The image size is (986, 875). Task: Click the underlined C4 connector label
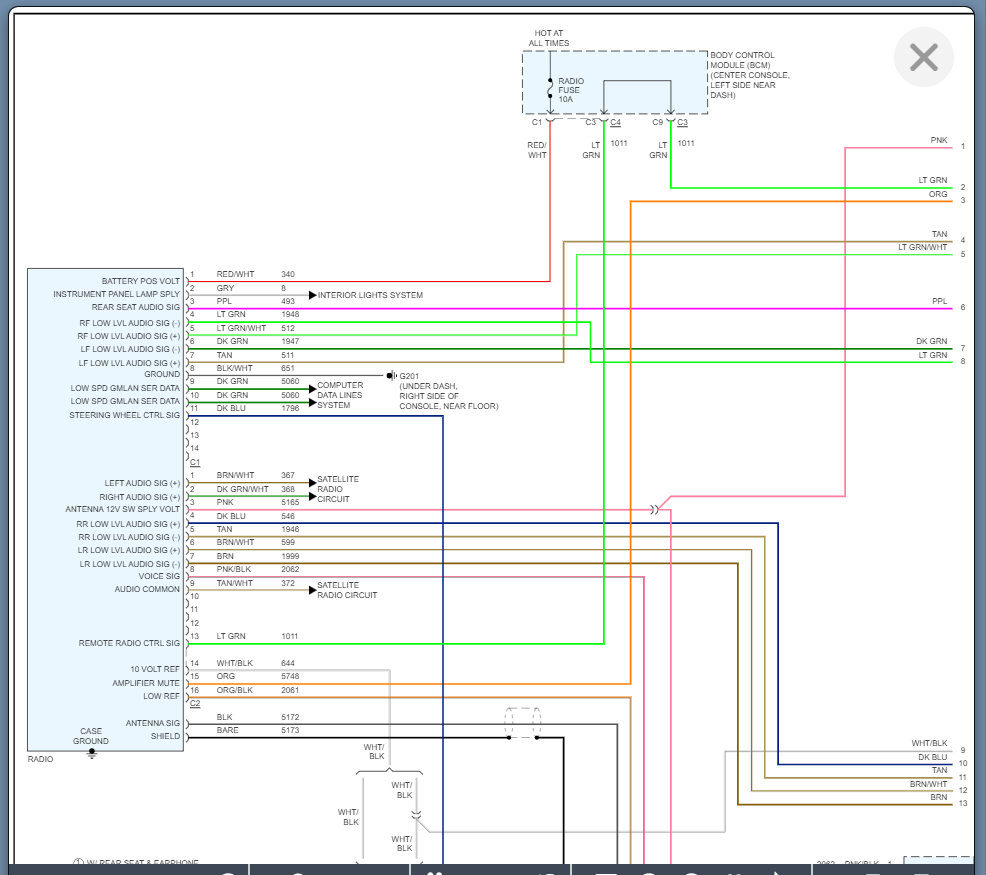pyautogui.click(x=615, y=122)
